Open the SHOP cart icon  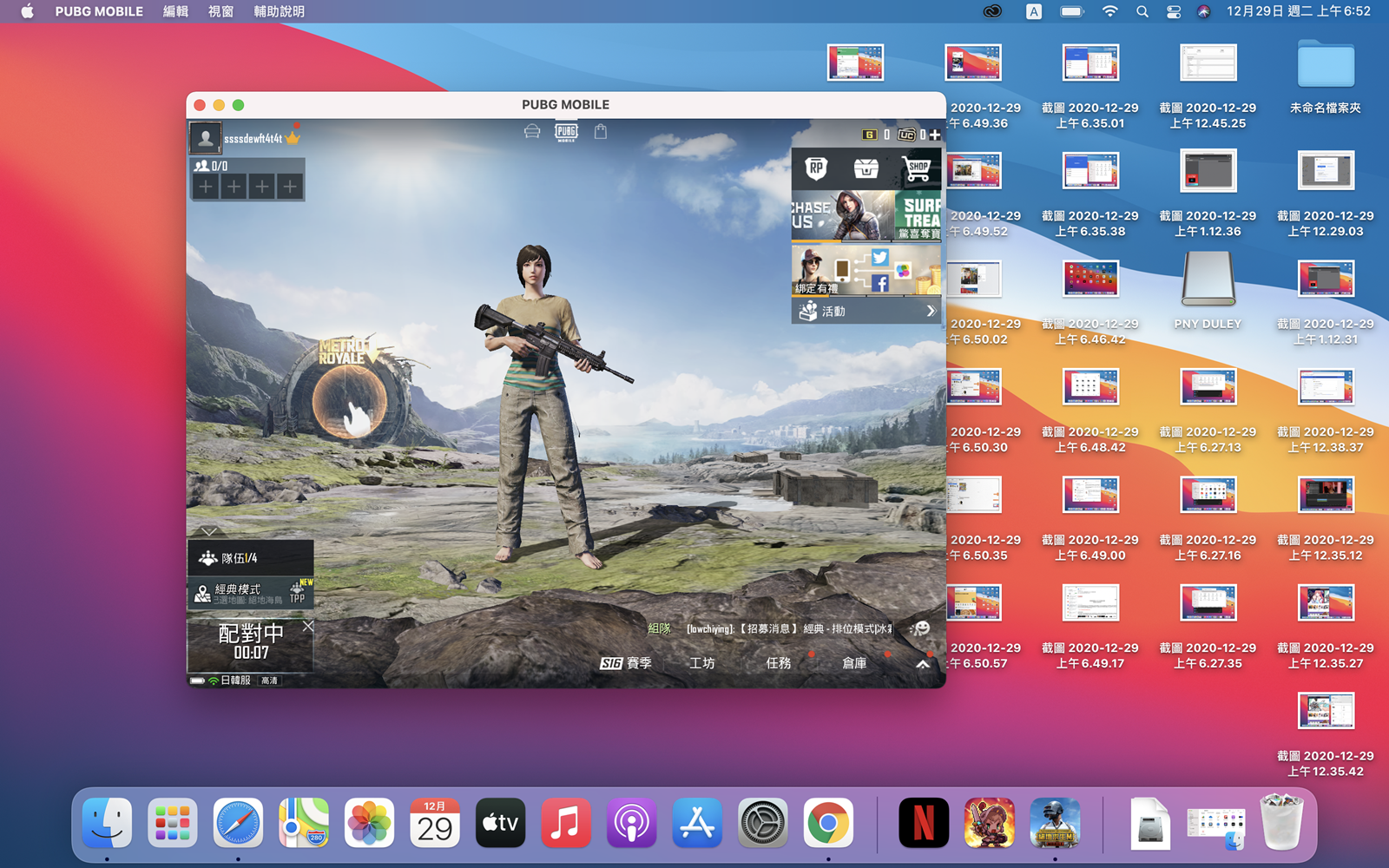coord(917,168)
